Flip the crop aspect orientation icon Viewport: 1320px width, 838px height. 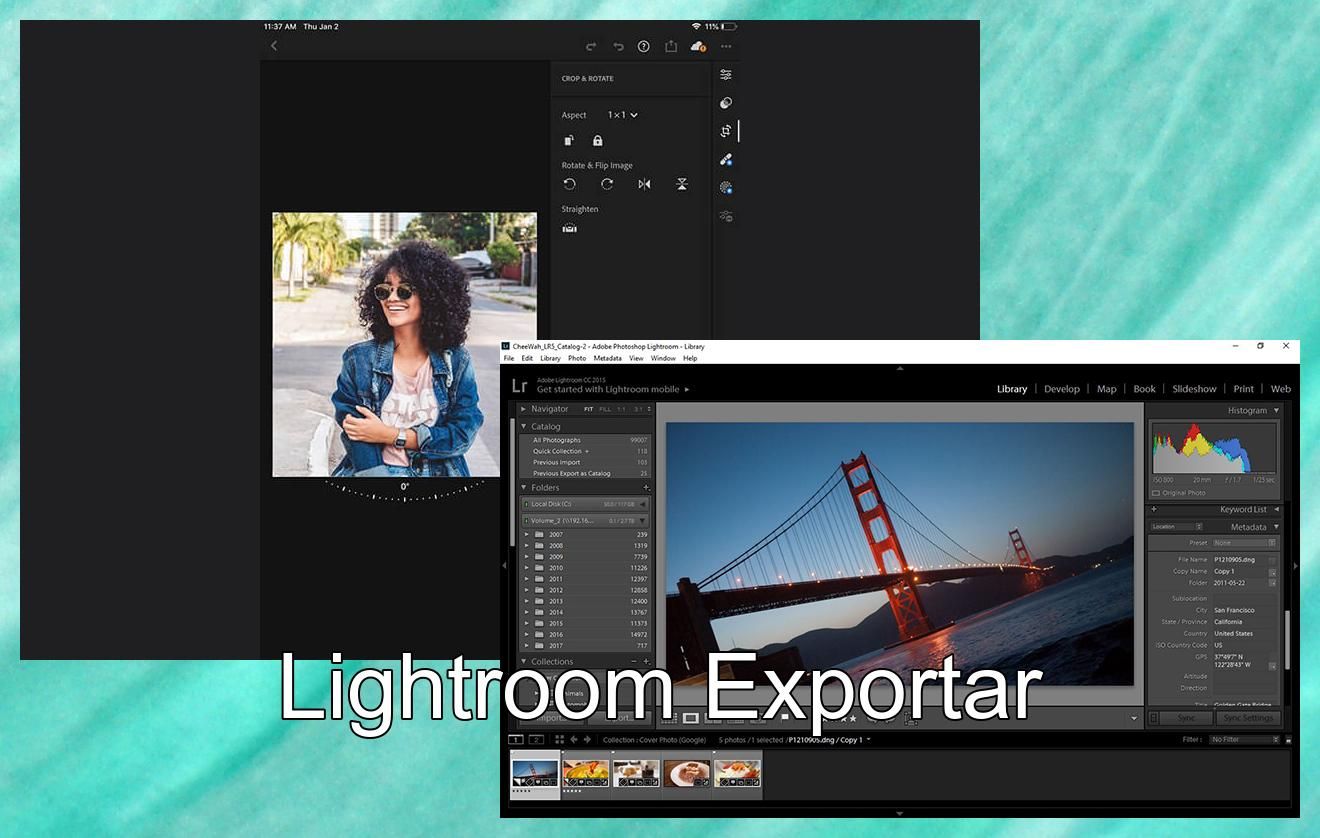pyautogui.click(x=568, y=141)
